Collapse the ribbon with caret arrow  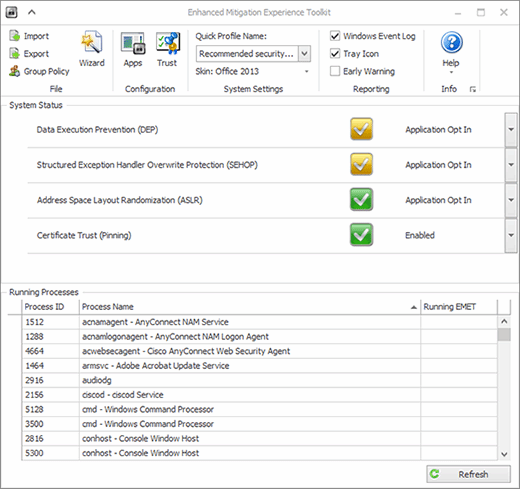(32, 12)
